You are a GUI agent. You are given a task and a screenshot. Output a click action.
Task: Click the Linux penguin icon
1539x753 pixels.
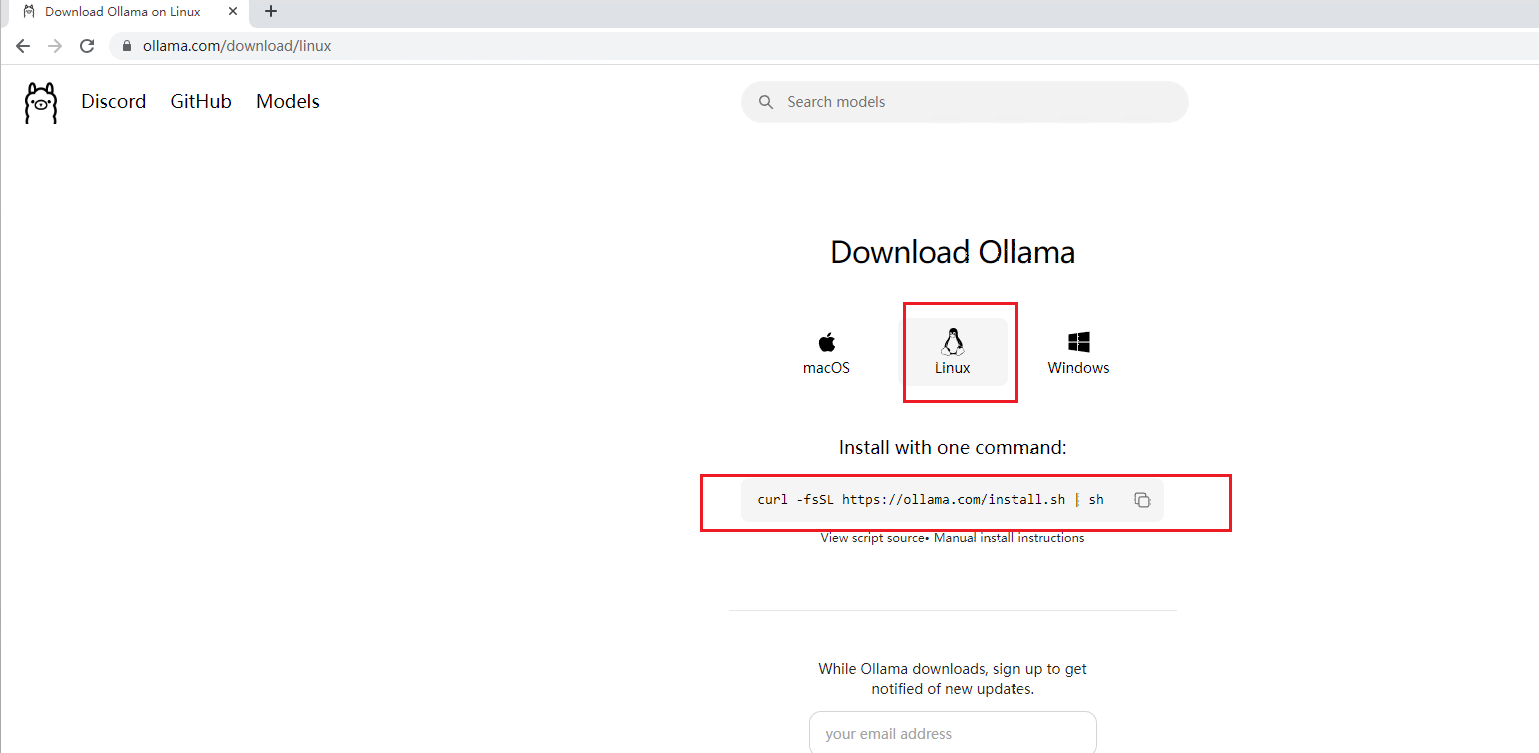[953, 342]
